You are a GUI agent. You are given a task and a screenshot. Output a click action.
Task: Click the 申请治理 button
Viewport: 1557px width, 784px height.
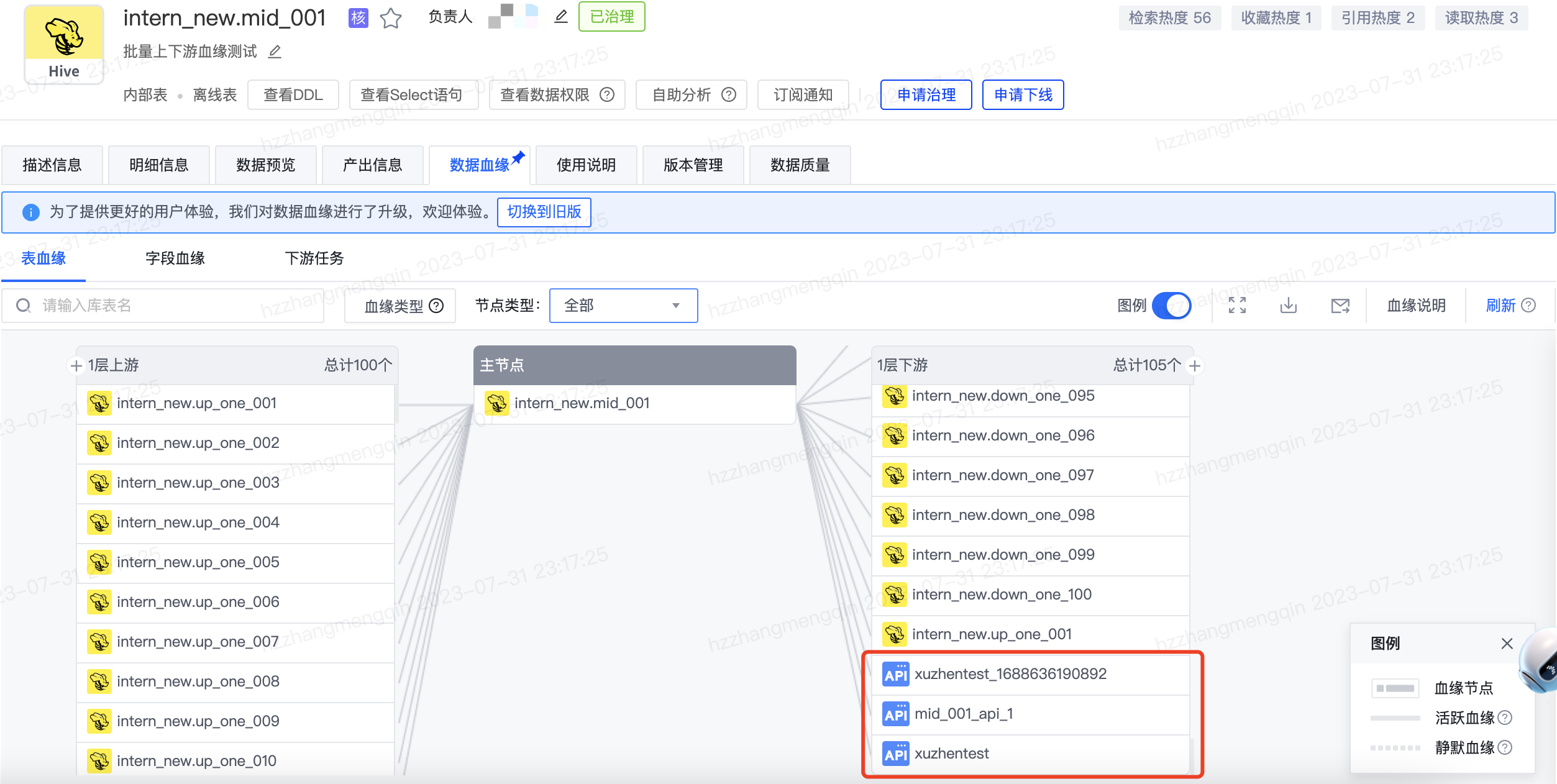pos(926,94)
